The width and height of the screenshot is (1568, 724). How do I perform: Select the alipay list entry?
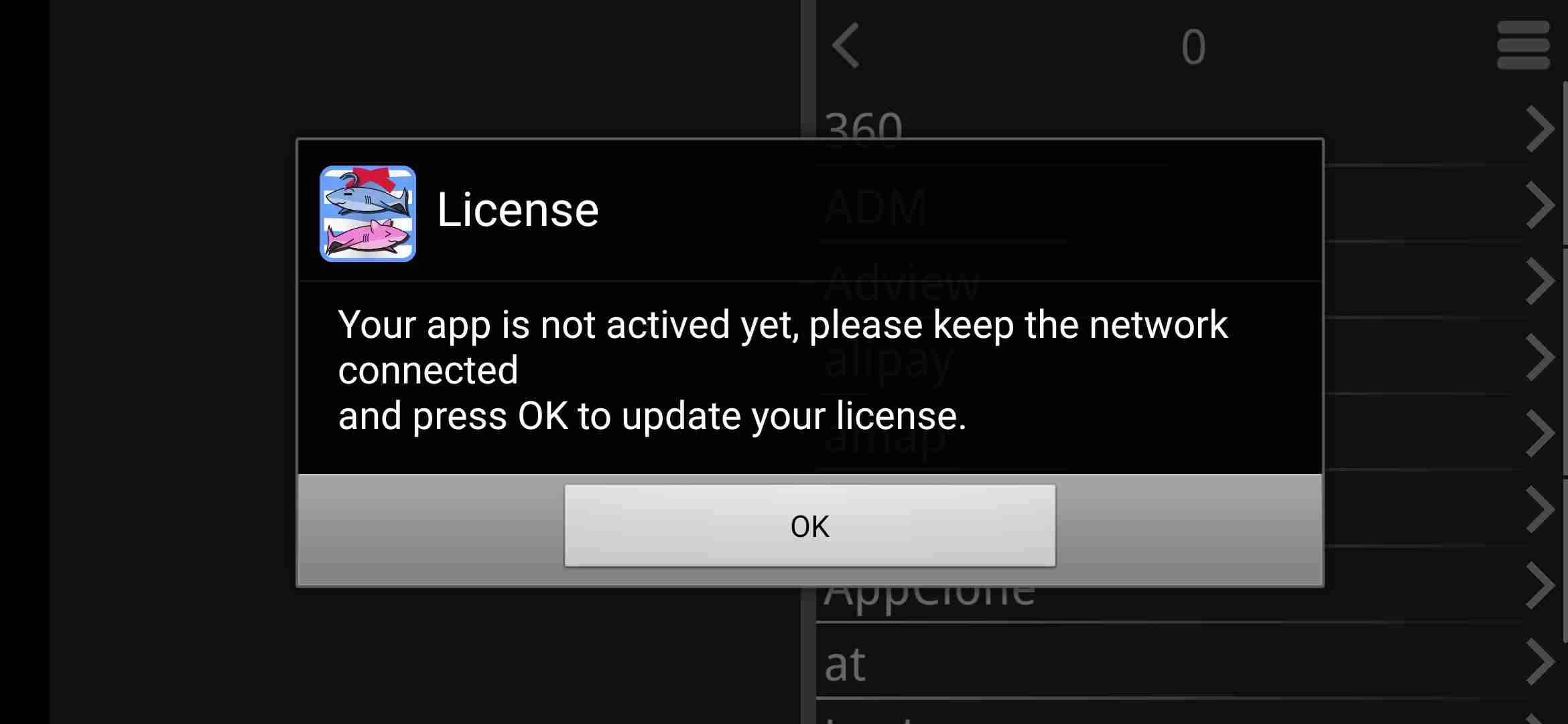point(889,362)
